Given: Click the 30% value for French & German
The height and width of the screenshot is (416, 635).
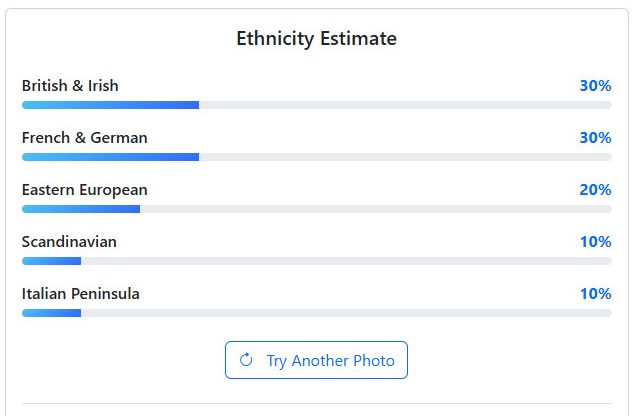Looking at the screenshot, I should 595,138.
